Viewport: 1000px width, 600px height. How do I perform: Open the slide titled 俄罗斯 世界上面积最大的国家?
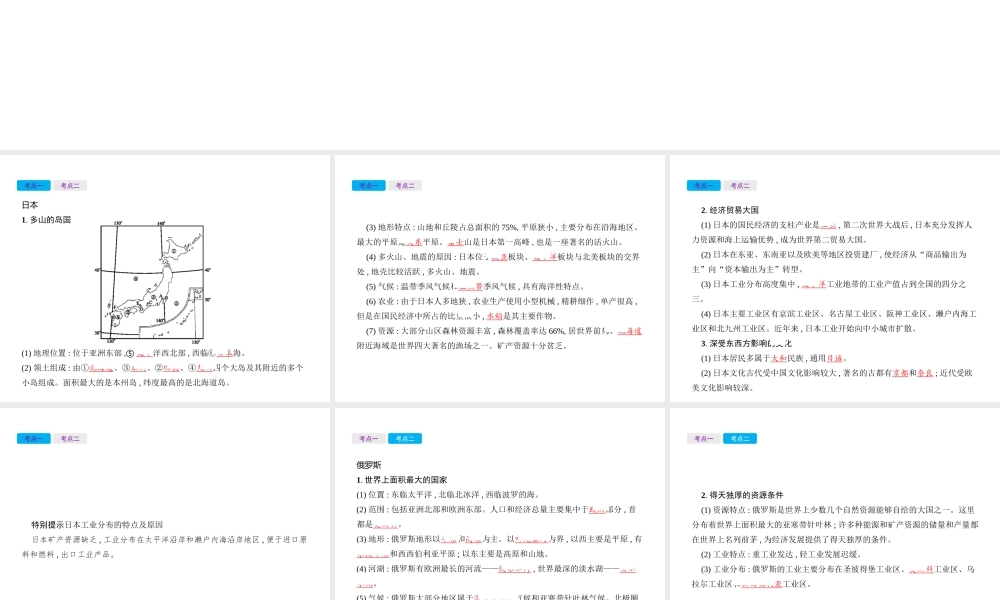[499, 504]
